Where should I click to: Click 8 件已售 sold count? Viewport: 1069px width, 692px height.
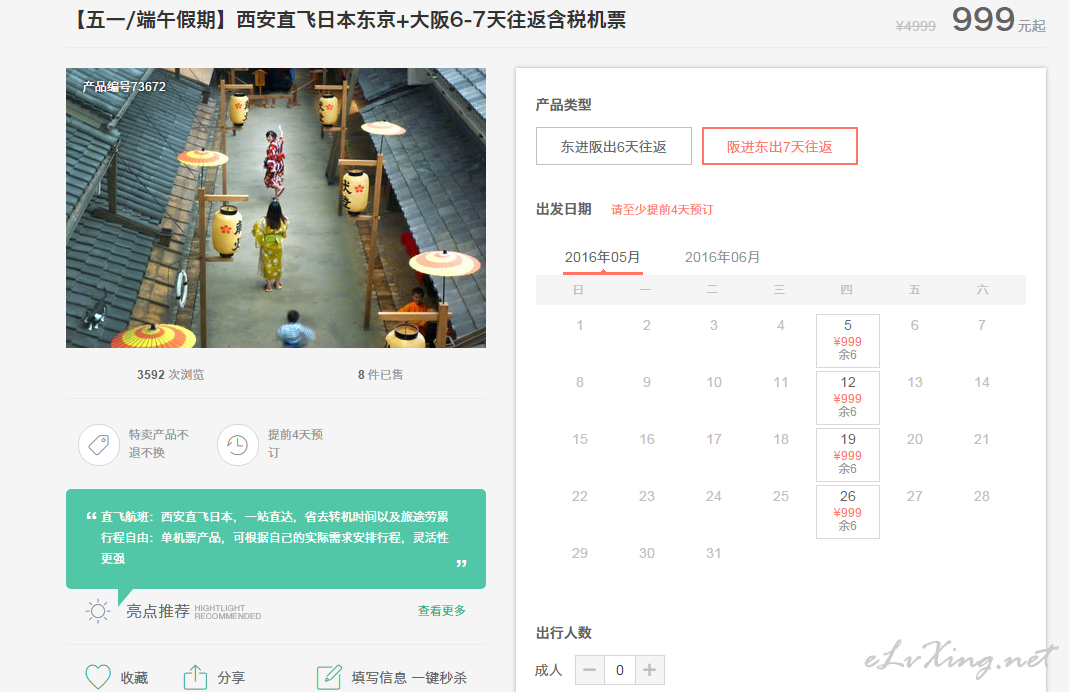click(380, 374)
